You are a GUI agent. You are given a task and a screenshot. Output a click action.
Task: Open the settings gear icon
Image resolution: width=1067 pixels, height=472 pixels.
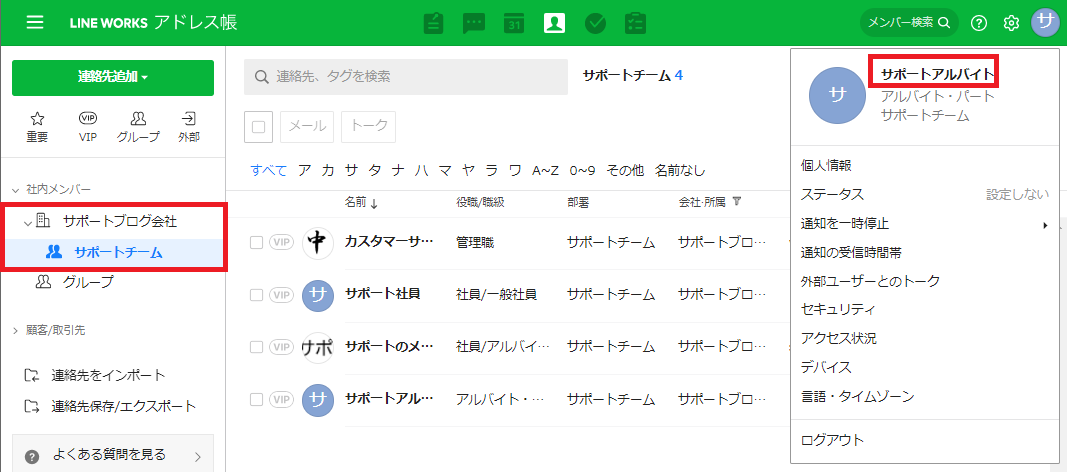(x=1011, y=22)
